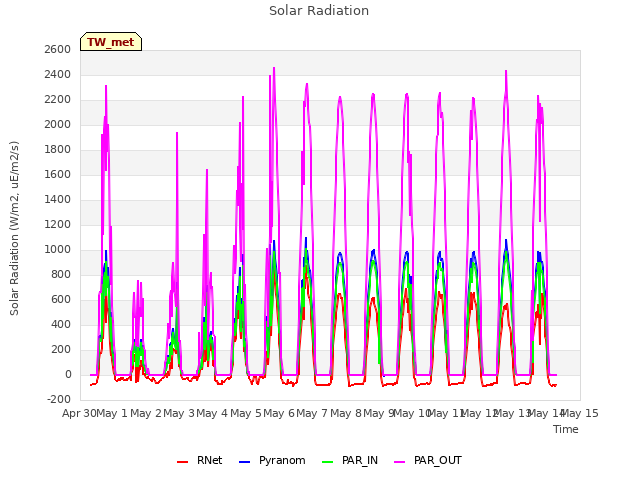
Task: Click the -200 y-axis tick label
Action: point(59,399)
